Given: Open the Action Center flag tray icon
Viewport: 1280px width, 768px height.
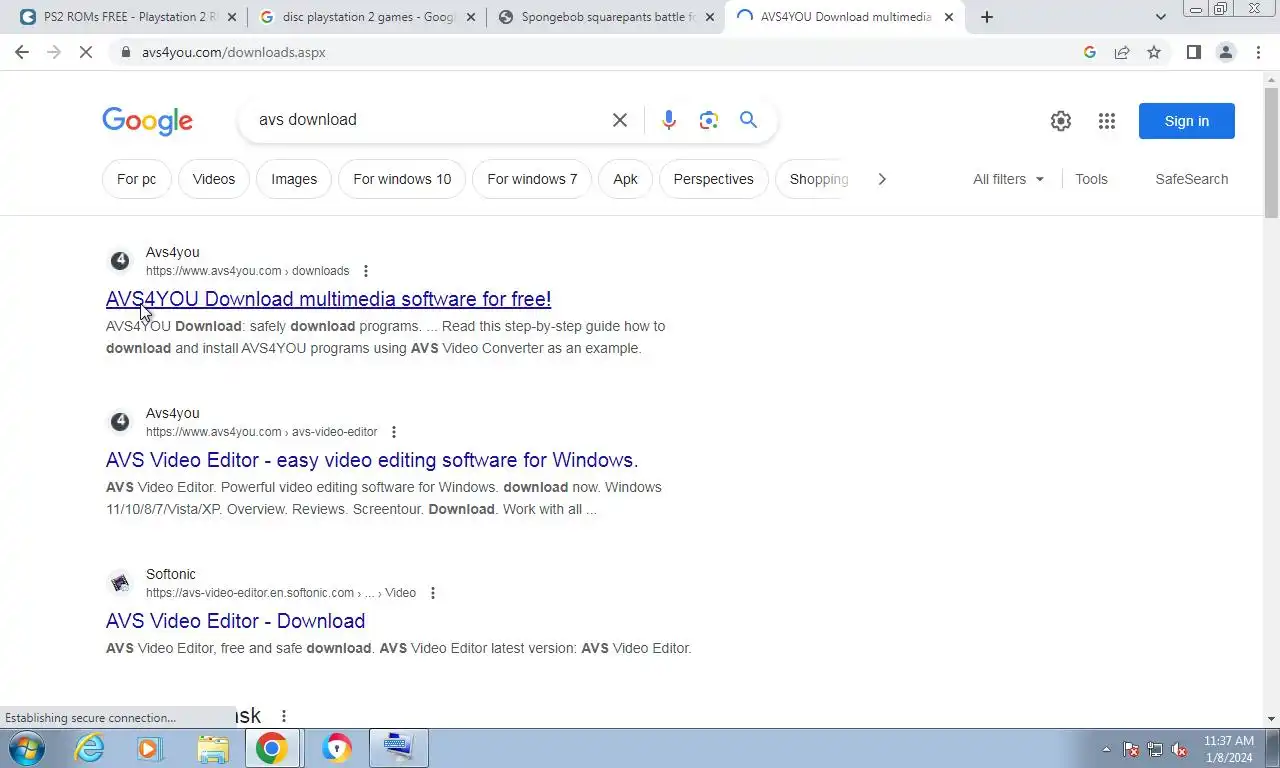Looking at the screenshot, I should click(1131, 749).
